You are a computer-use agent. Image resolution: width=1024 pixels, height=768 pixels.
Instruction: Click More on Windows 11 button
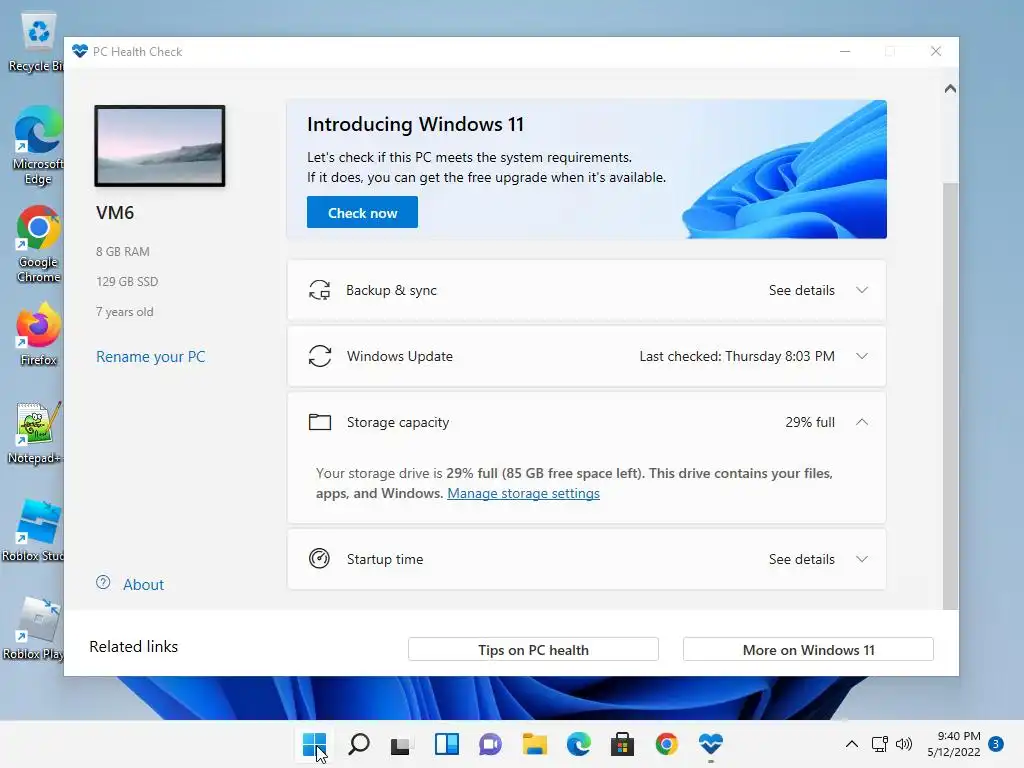pos(808,650)
